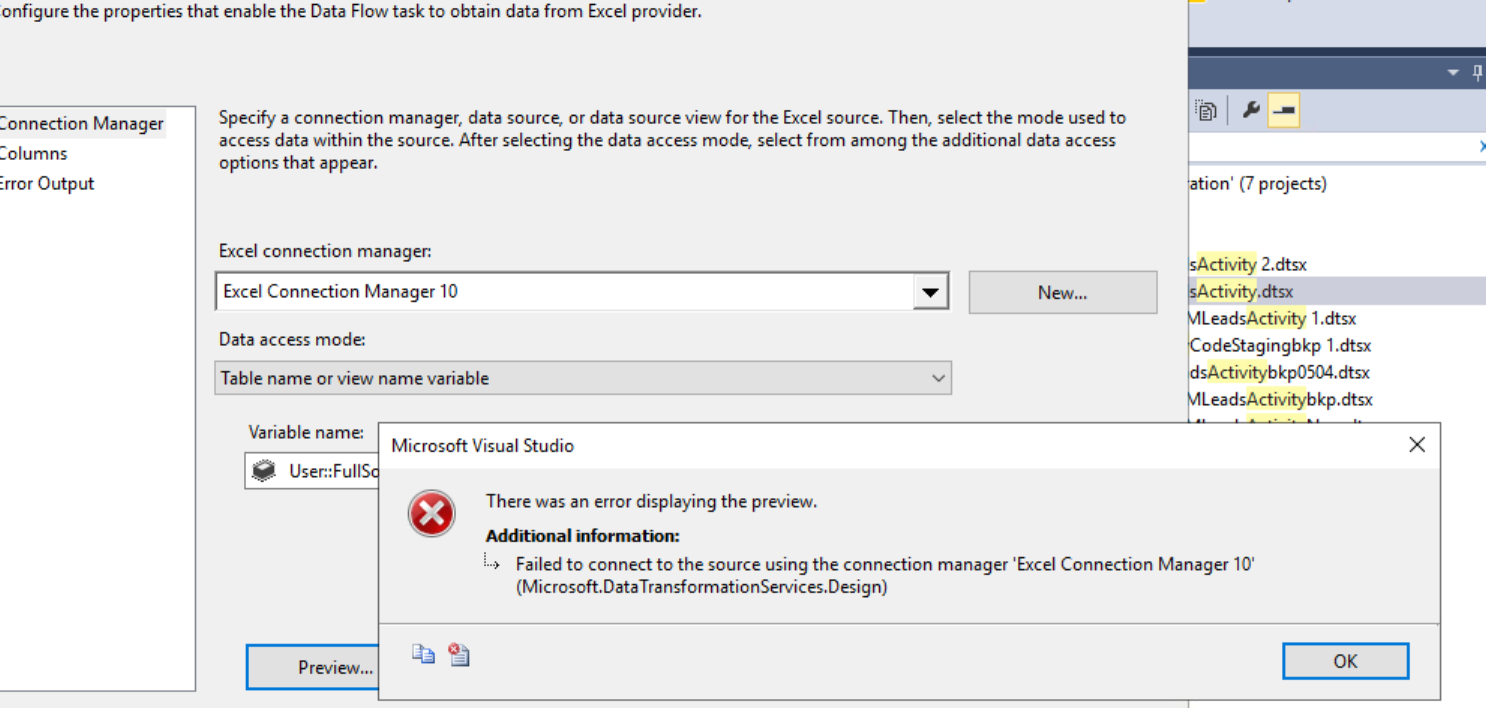Select the Connection Manager page
The width and height of the screenshot is (1486, 708).
(81, 124)
